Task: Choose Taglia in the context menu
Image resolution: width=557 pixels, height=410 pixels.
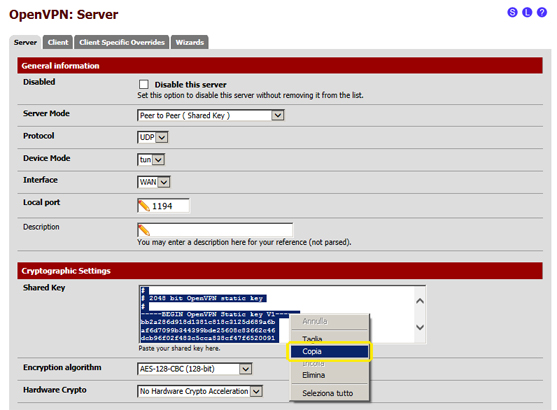Action: click(330, 338)
